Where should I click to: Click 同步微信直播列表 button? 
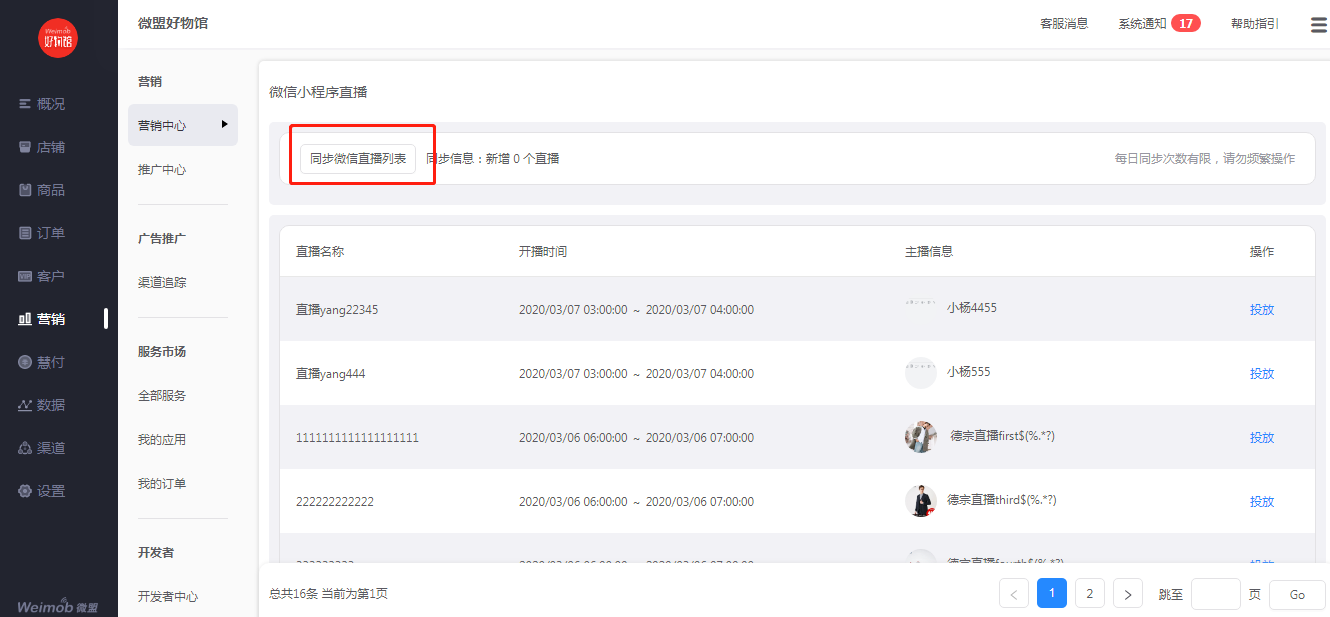(x=358, y=158)
